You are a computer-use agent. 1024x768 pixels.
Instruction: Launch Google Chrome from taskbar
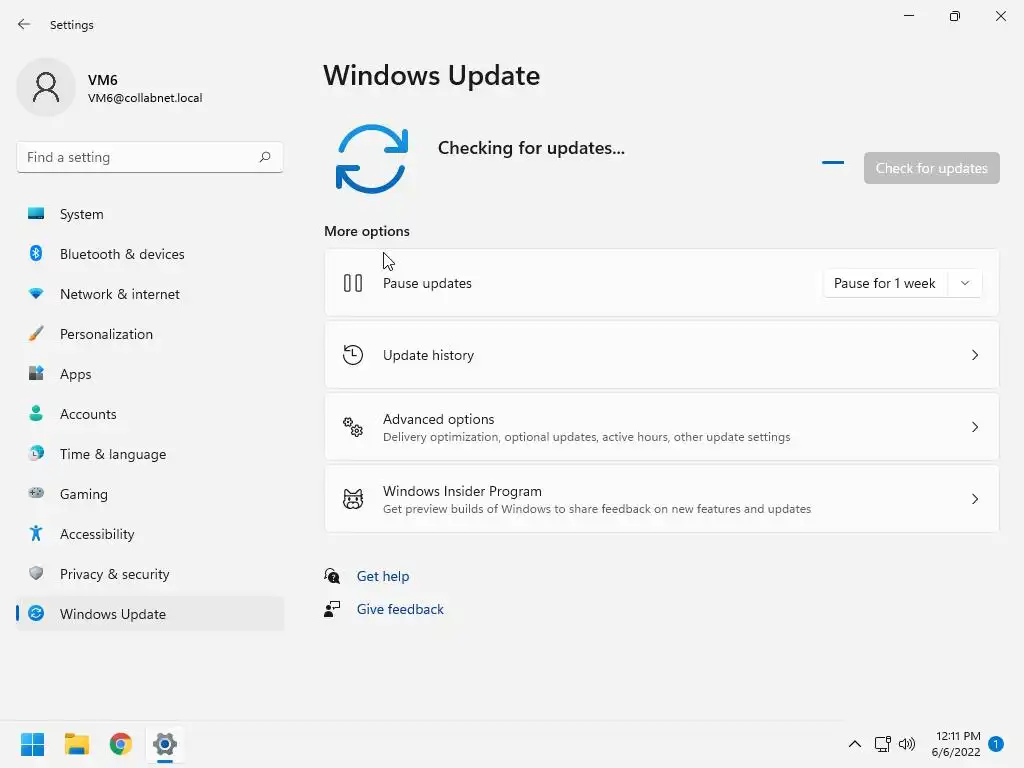121,744
